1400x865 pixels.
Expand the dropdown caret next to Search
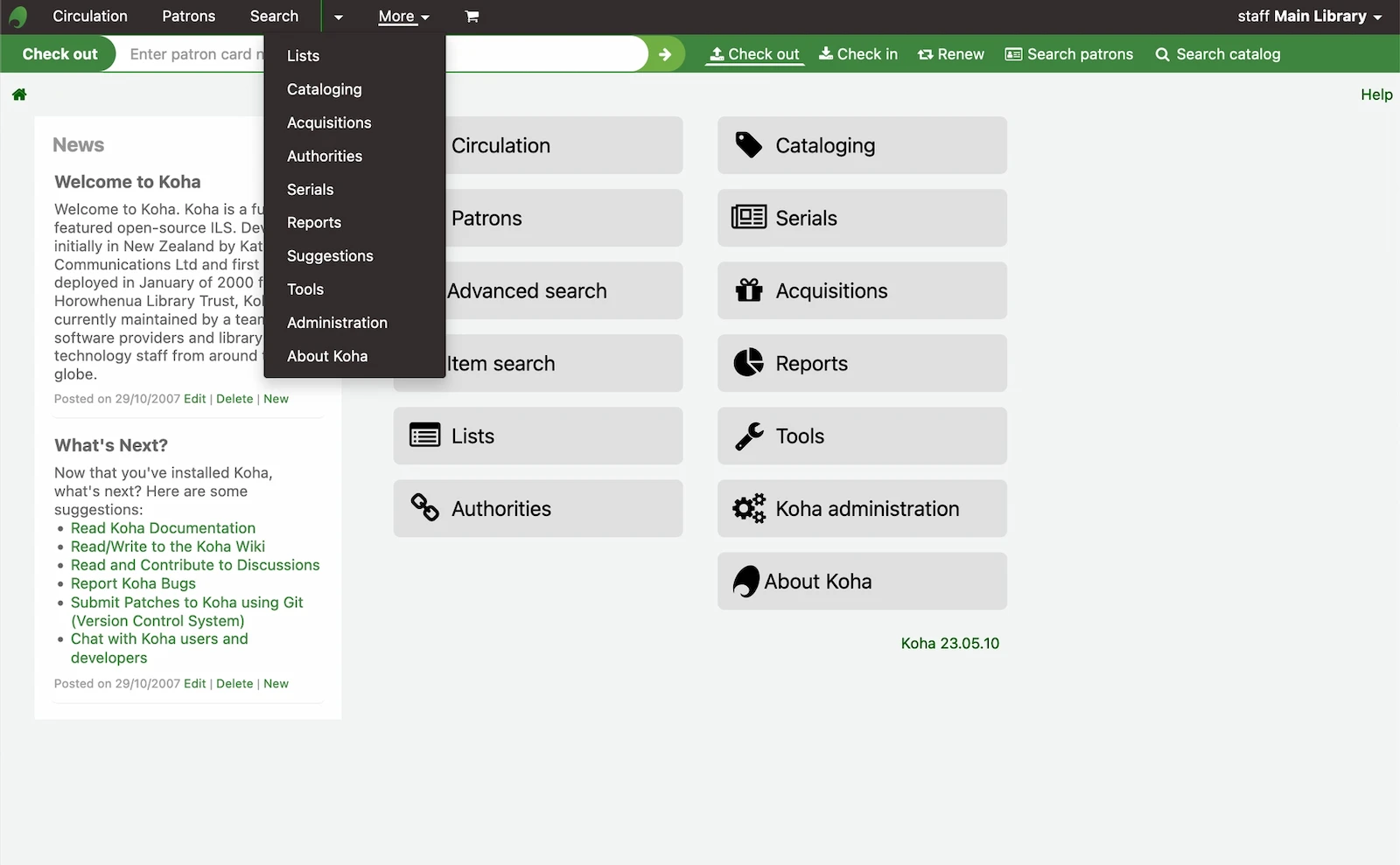(339, 17)
